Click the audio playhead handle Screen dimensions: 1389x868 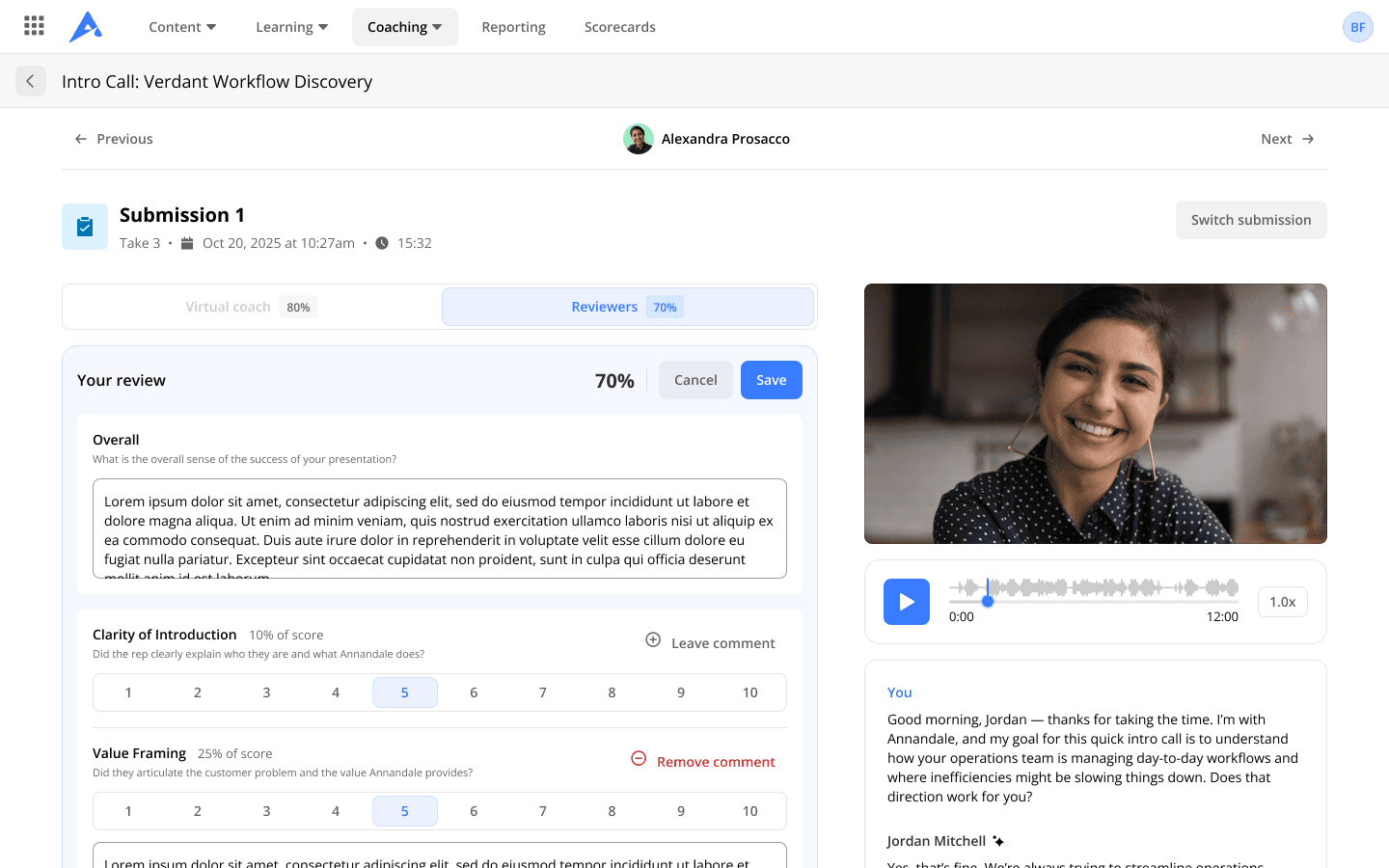tap(988, 601)
